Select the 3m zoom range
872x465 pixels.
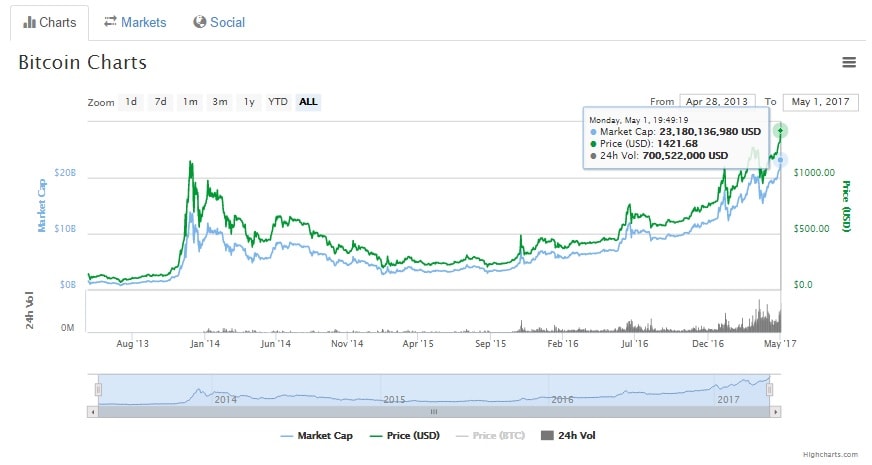(x=220, y=102)
